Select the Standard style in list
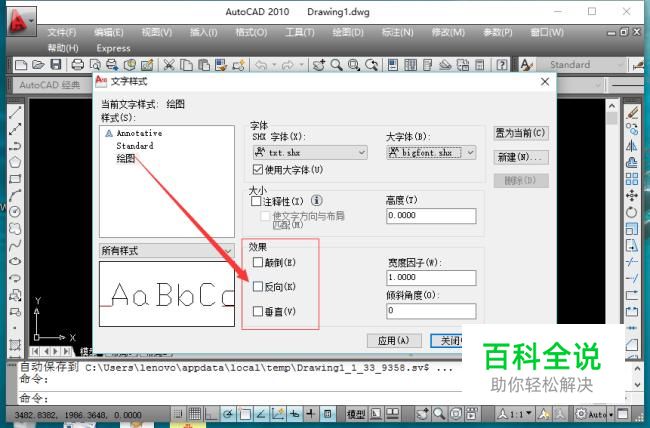The height and width of the screenshot is (428, 650). [x=135, y=146]
